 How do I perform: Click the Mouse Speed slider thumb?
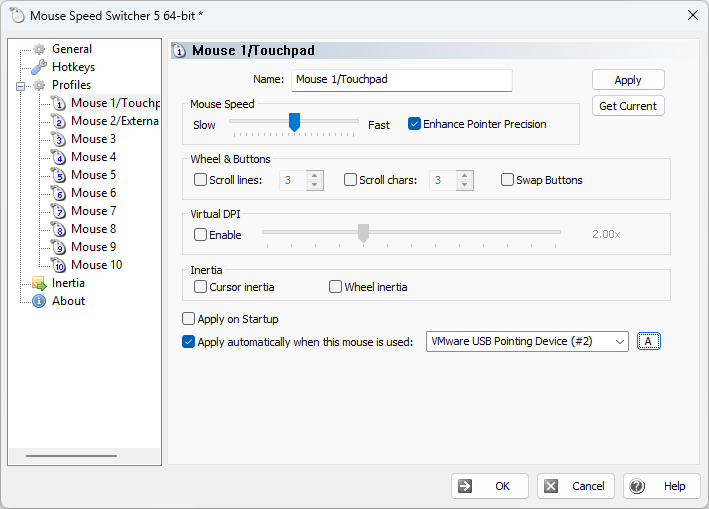coord(294,123)
